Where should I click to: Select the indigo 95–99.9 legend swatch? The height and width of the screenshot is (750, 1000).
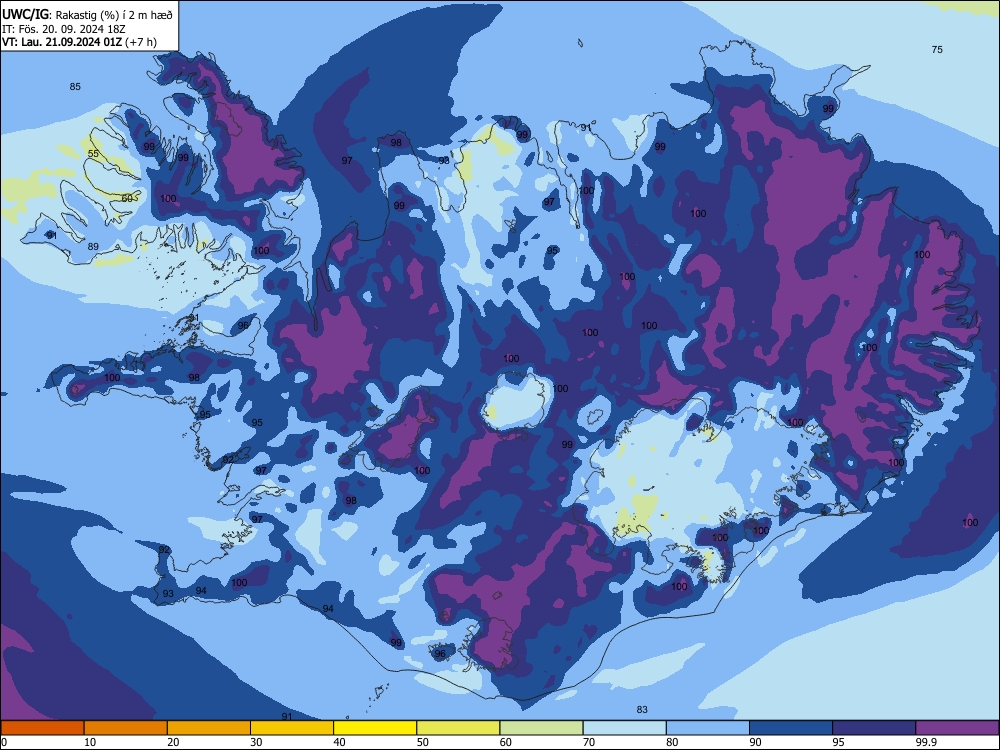[x=874, y=728]
